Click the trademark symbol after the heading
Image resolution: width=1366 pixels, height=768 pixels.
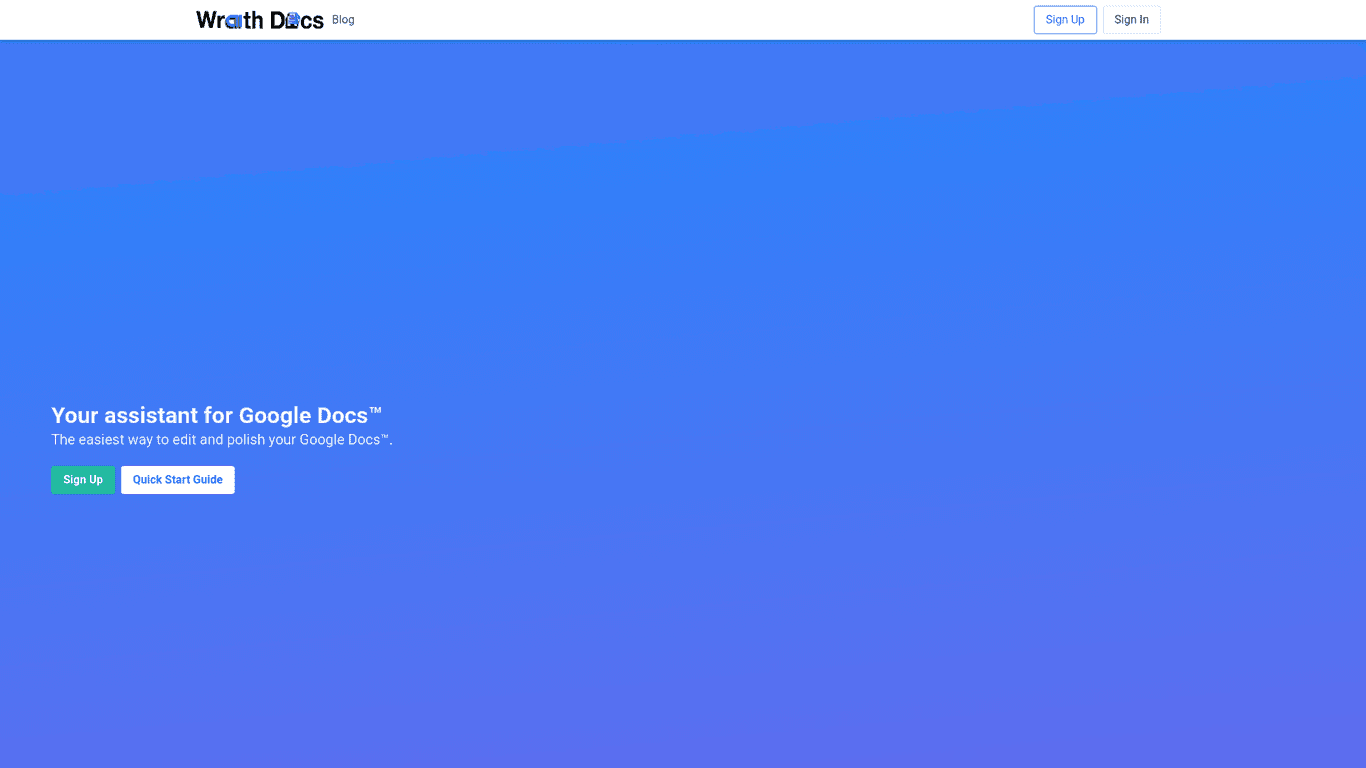click(x=376, y=410)
